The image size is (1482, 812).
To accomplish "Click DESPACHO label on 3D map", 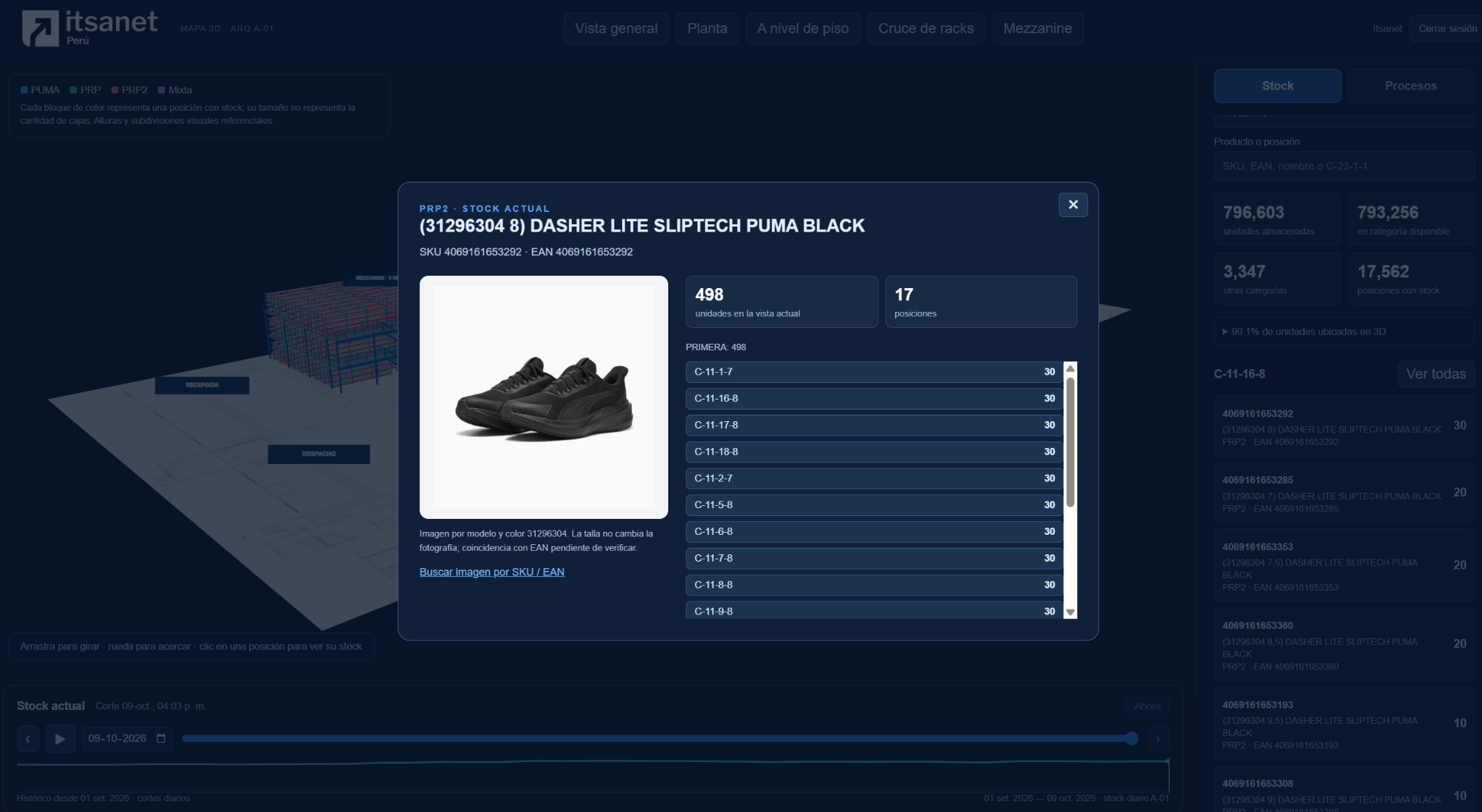I will point(319,454).
